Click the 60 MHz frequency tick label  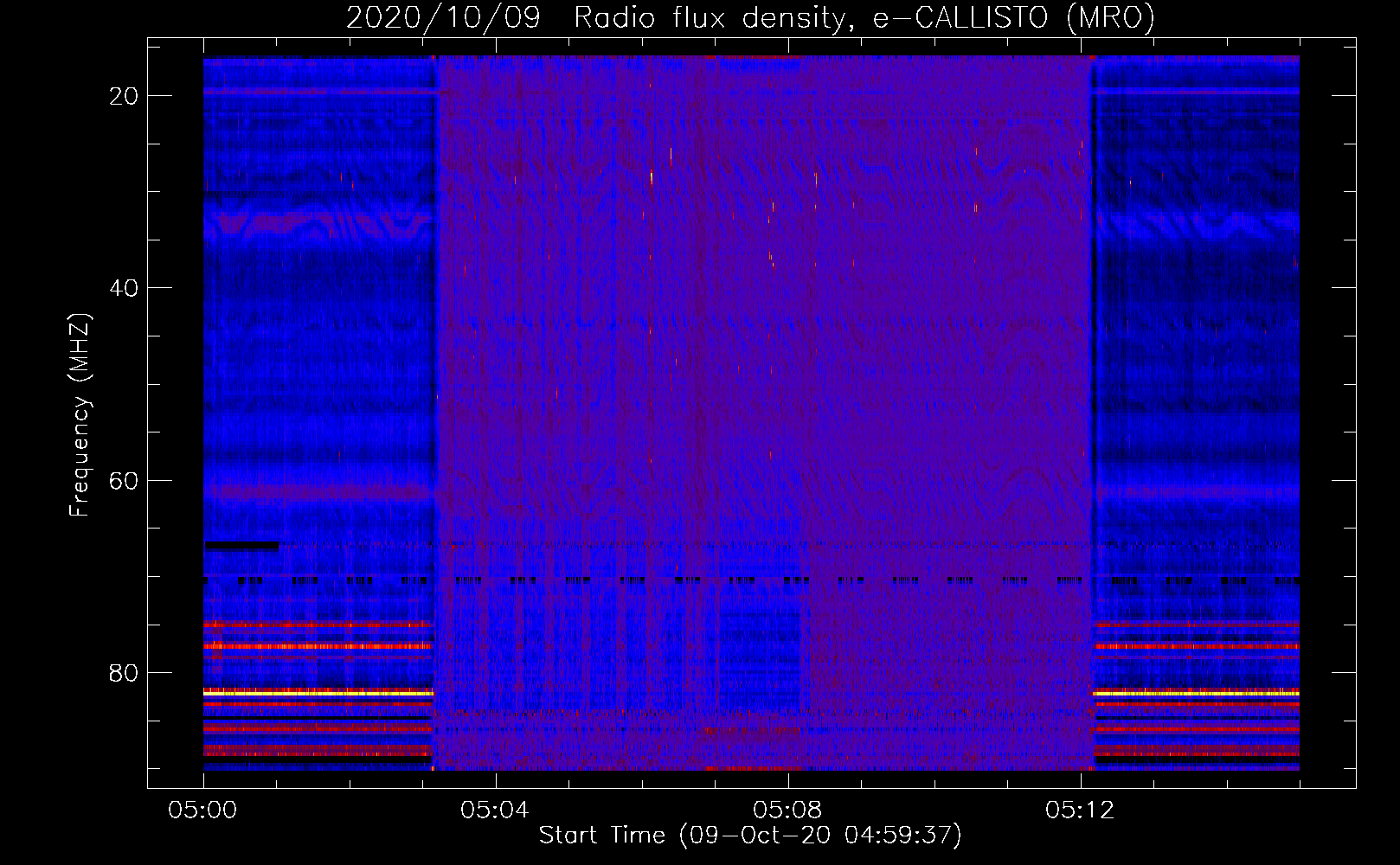[x=124, y=480]
